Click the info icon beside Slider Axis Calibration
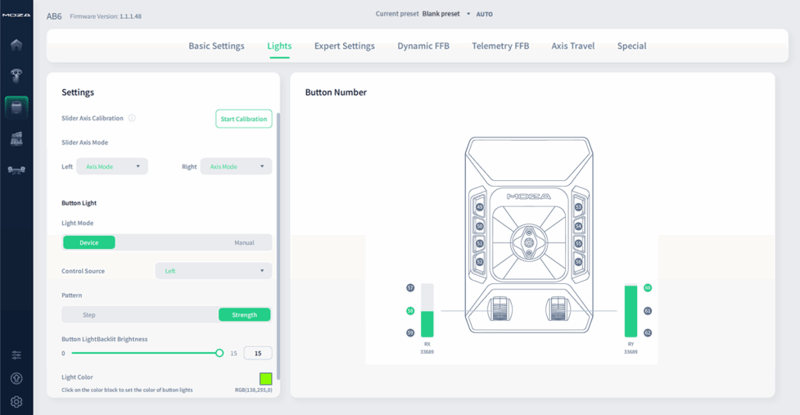Viewport: 800px width, 415px height. click(132, 118)
